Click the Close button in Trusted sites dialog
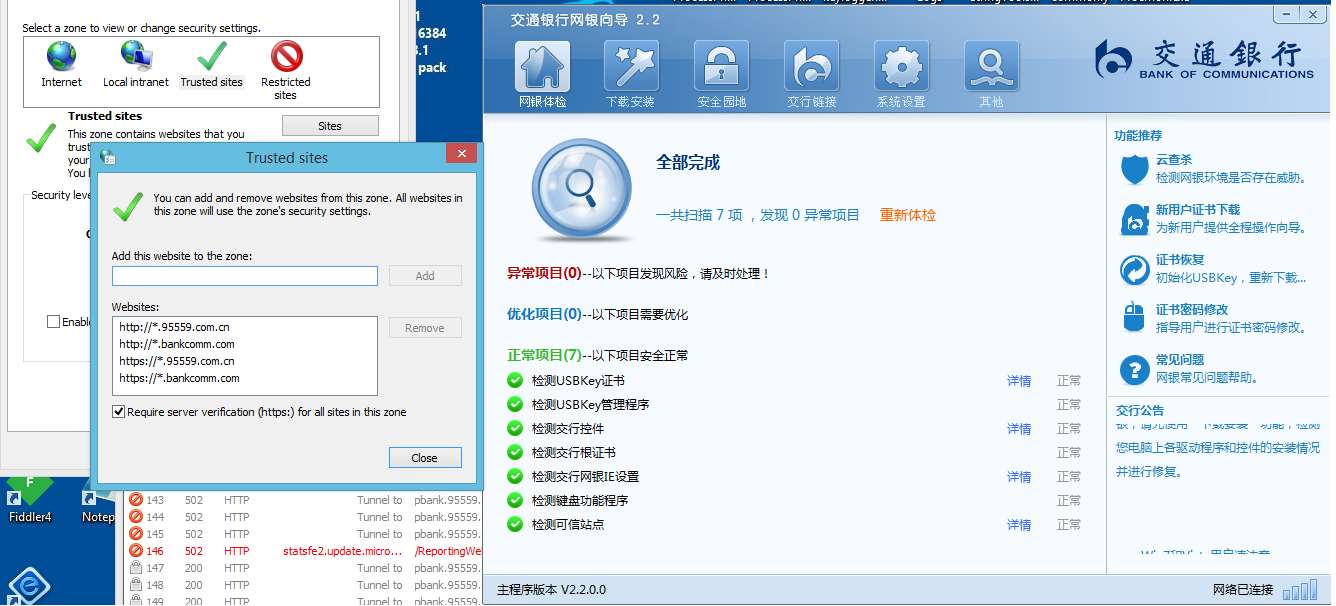 (425, 458)
